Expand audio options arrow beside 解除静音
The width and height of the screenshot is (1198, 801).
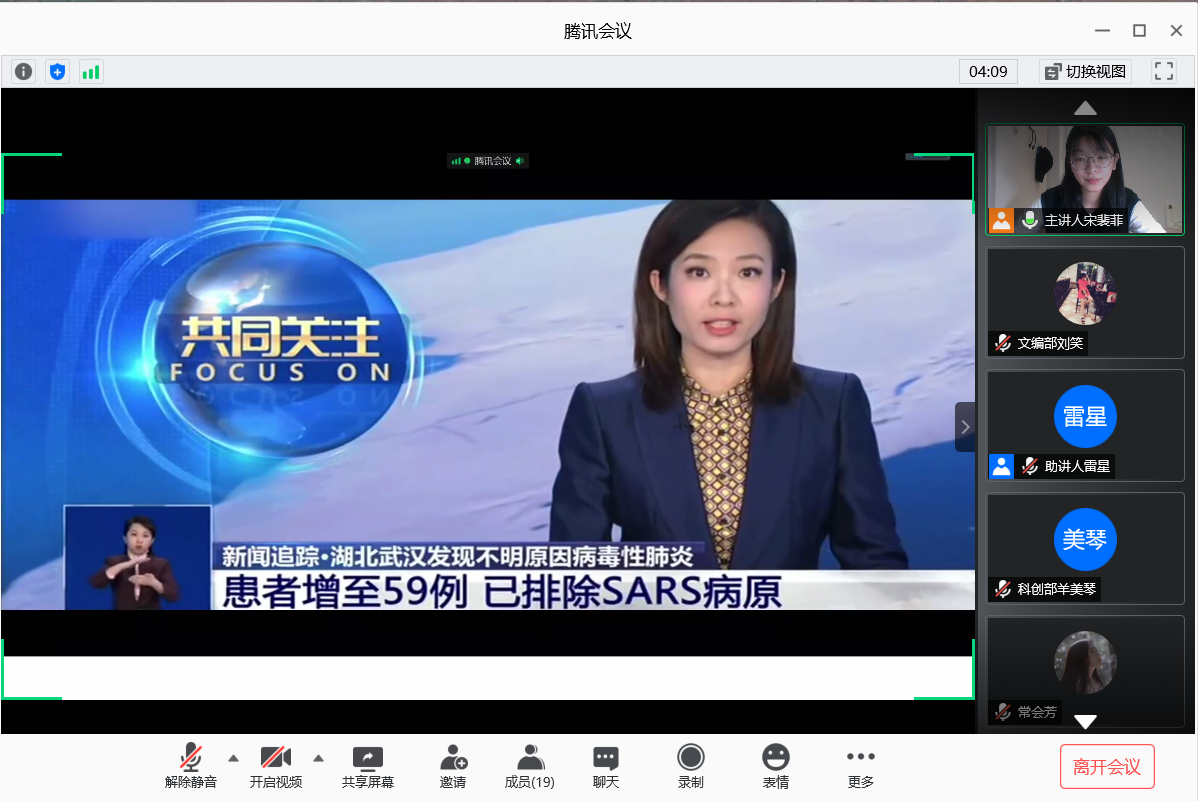[x=233, y=757]
